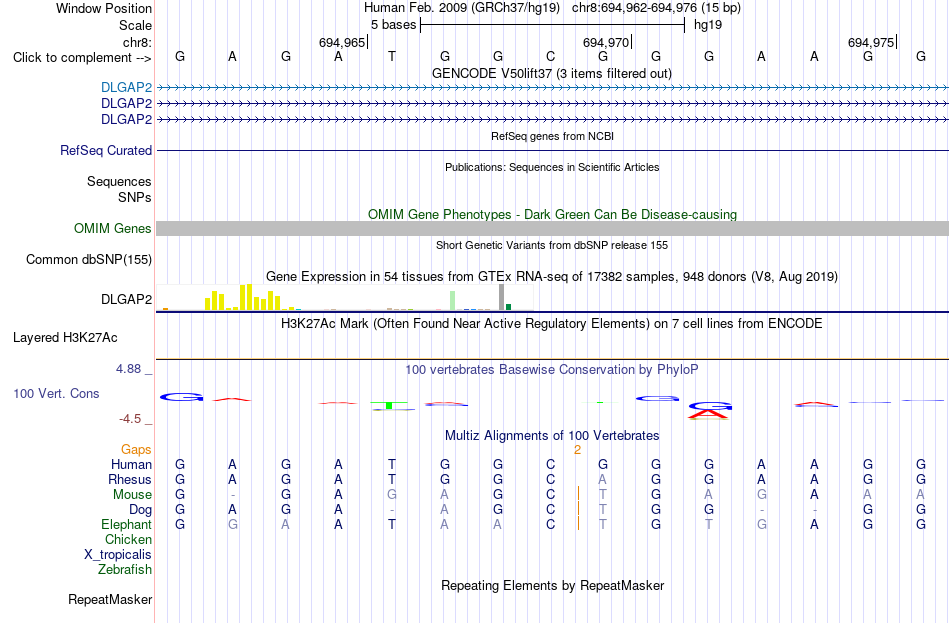The width and height of the screenshot is (950, 623).
Task: Click the red A conservation logo below the axis
Action: 709,414
